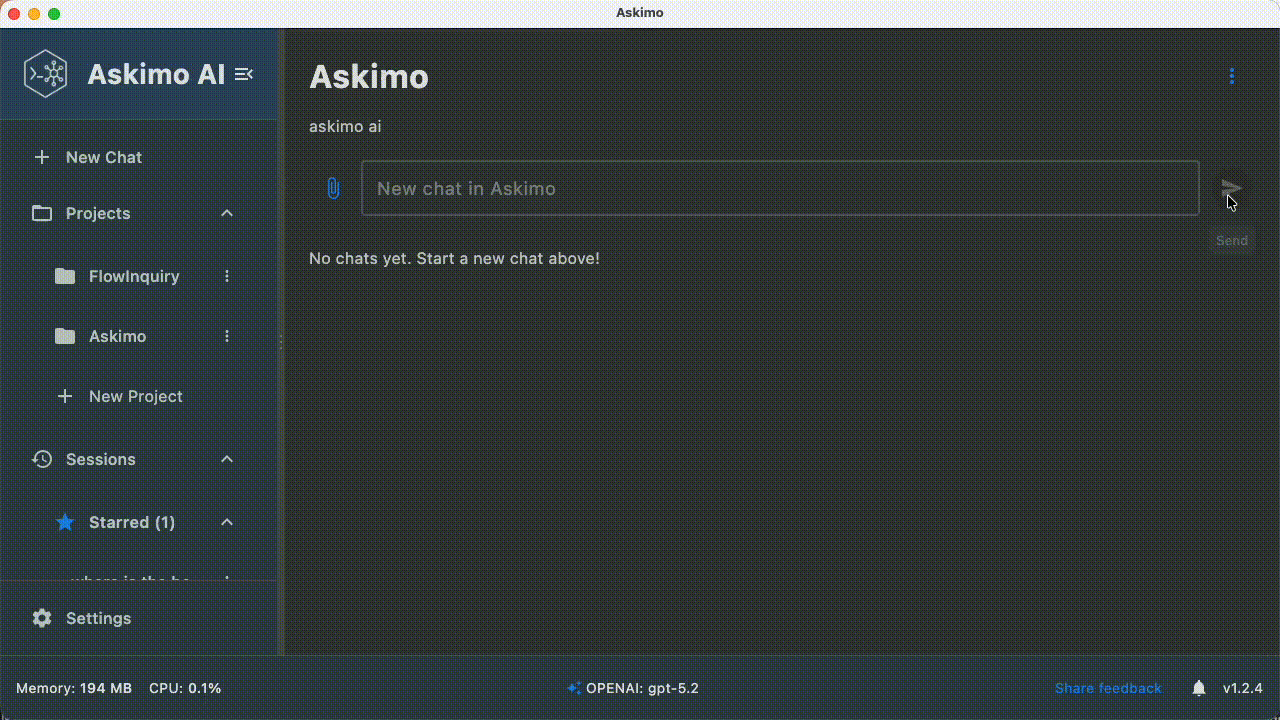The image size is (1280, 720).
Task: Collapse the Starred (1) list
Action: 226,522
